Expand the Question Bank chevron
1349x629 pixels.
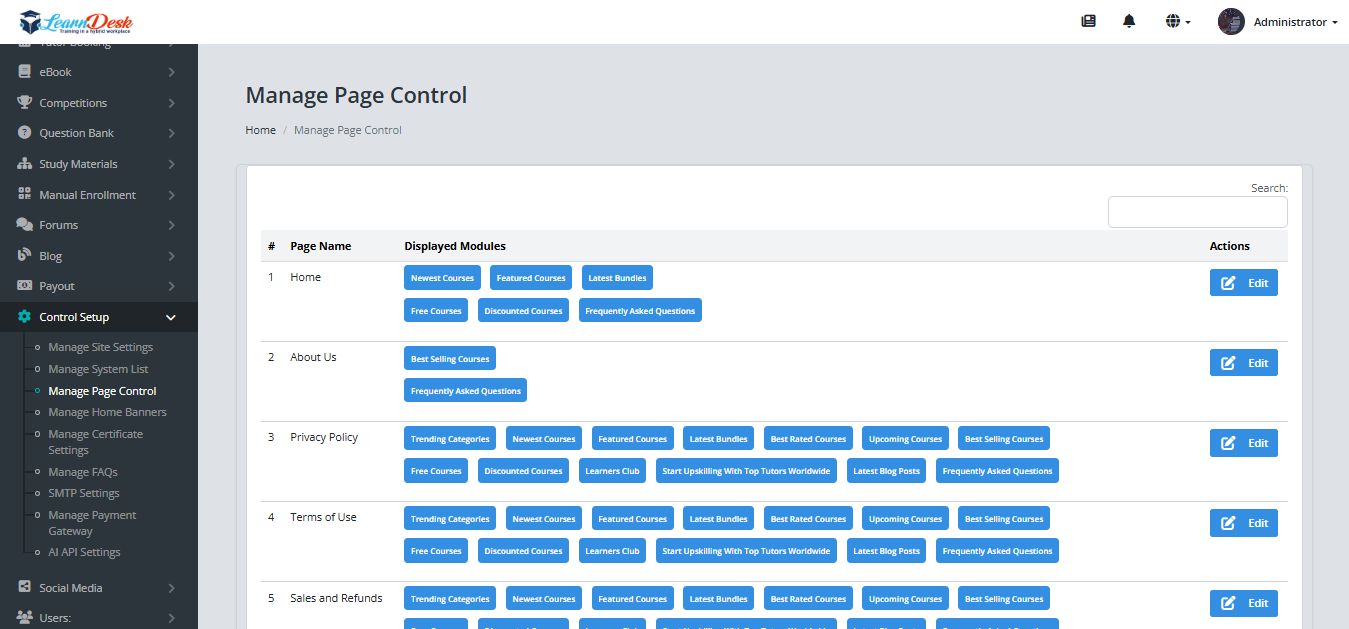(x=172, y=133)
